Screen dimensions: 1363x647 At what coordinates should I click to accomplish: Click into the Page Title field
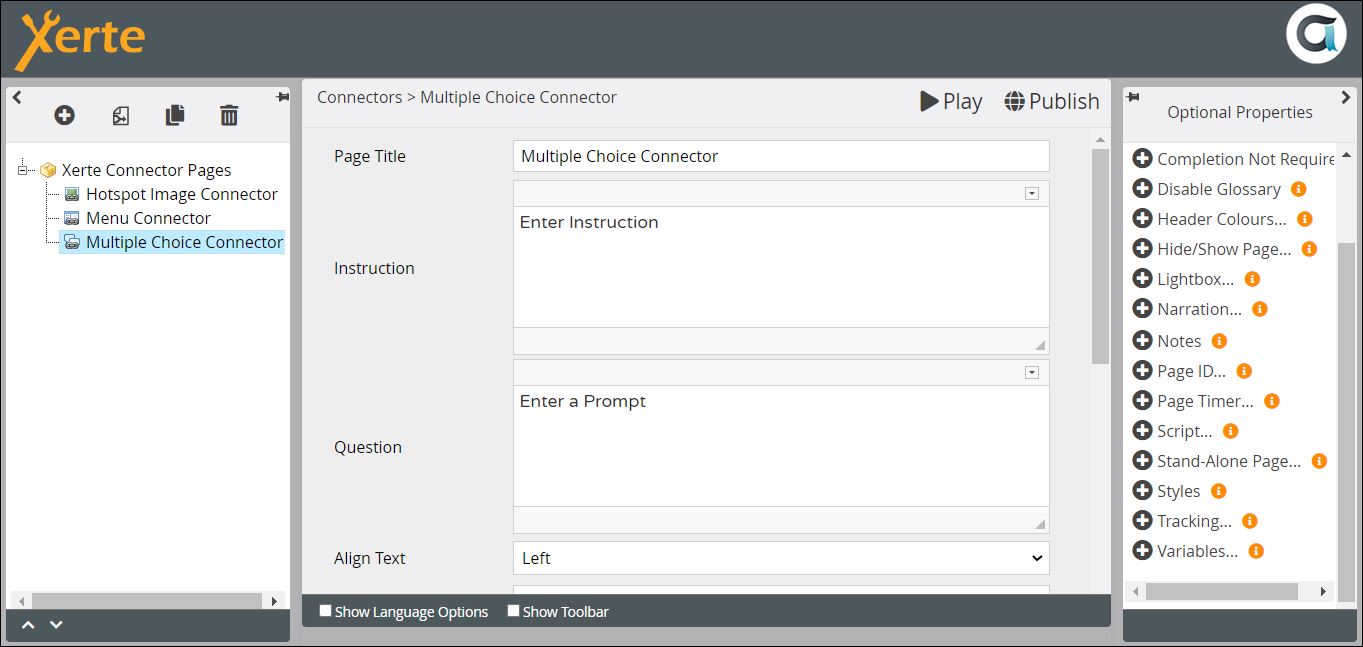[781, 156]
